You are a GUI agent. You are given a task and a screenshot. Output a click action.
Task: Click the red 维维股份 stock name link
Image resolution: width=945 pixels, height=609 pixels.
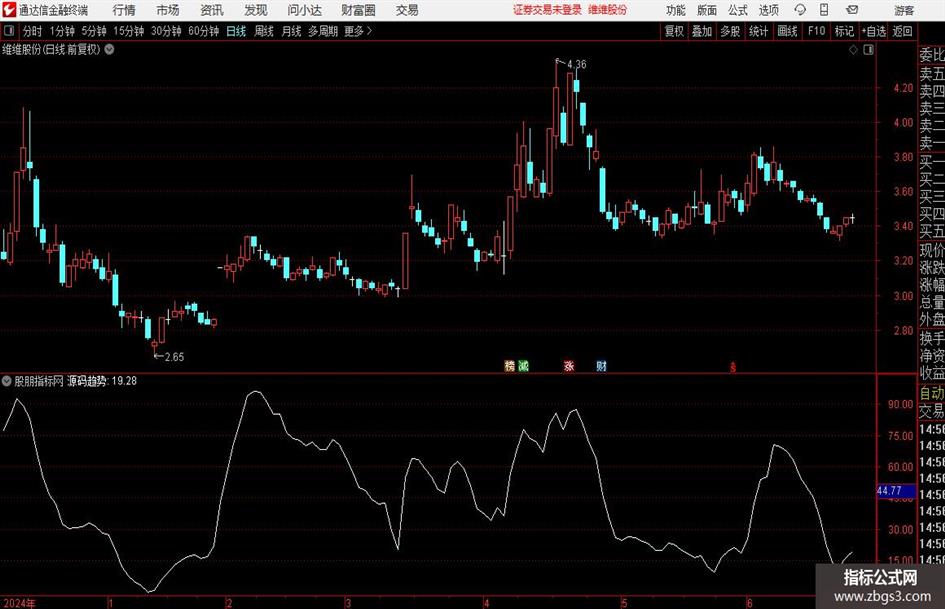(x=608, y=10)
